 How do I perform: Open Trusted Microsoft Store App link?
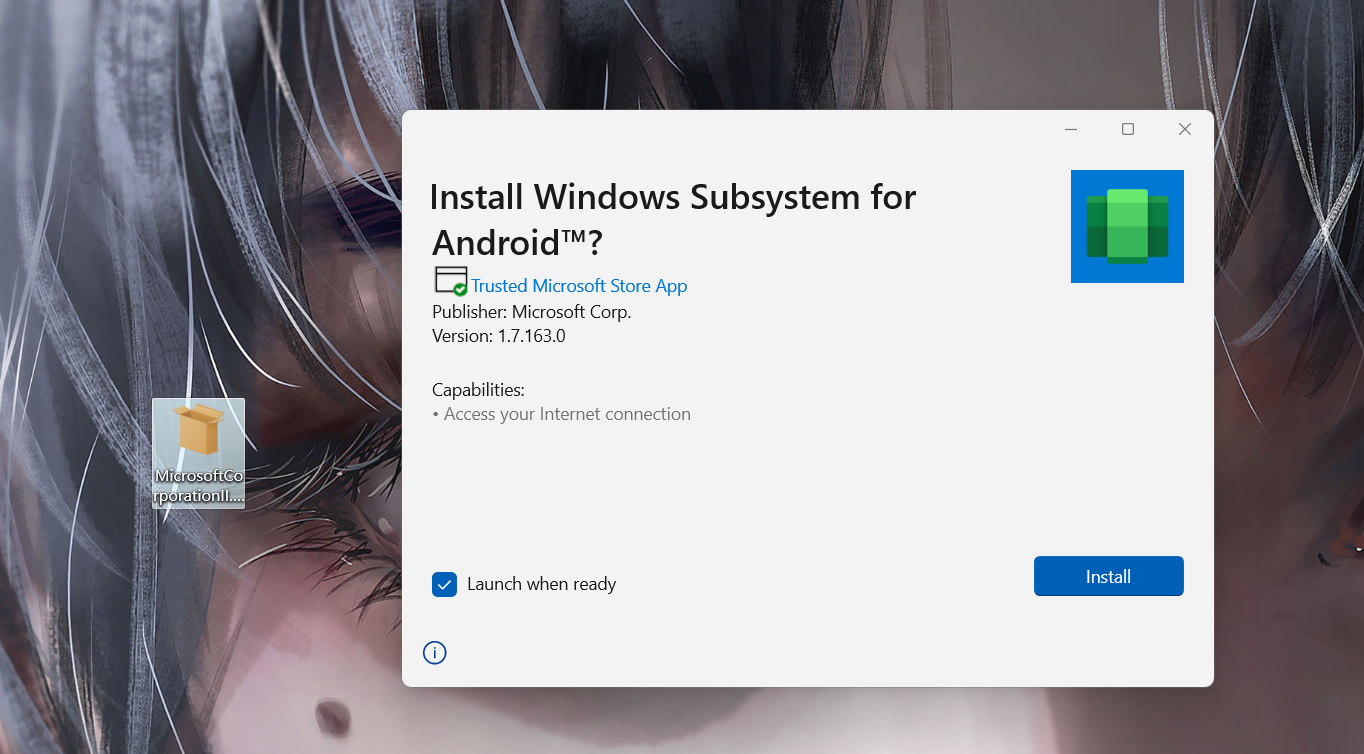(579, 286)
